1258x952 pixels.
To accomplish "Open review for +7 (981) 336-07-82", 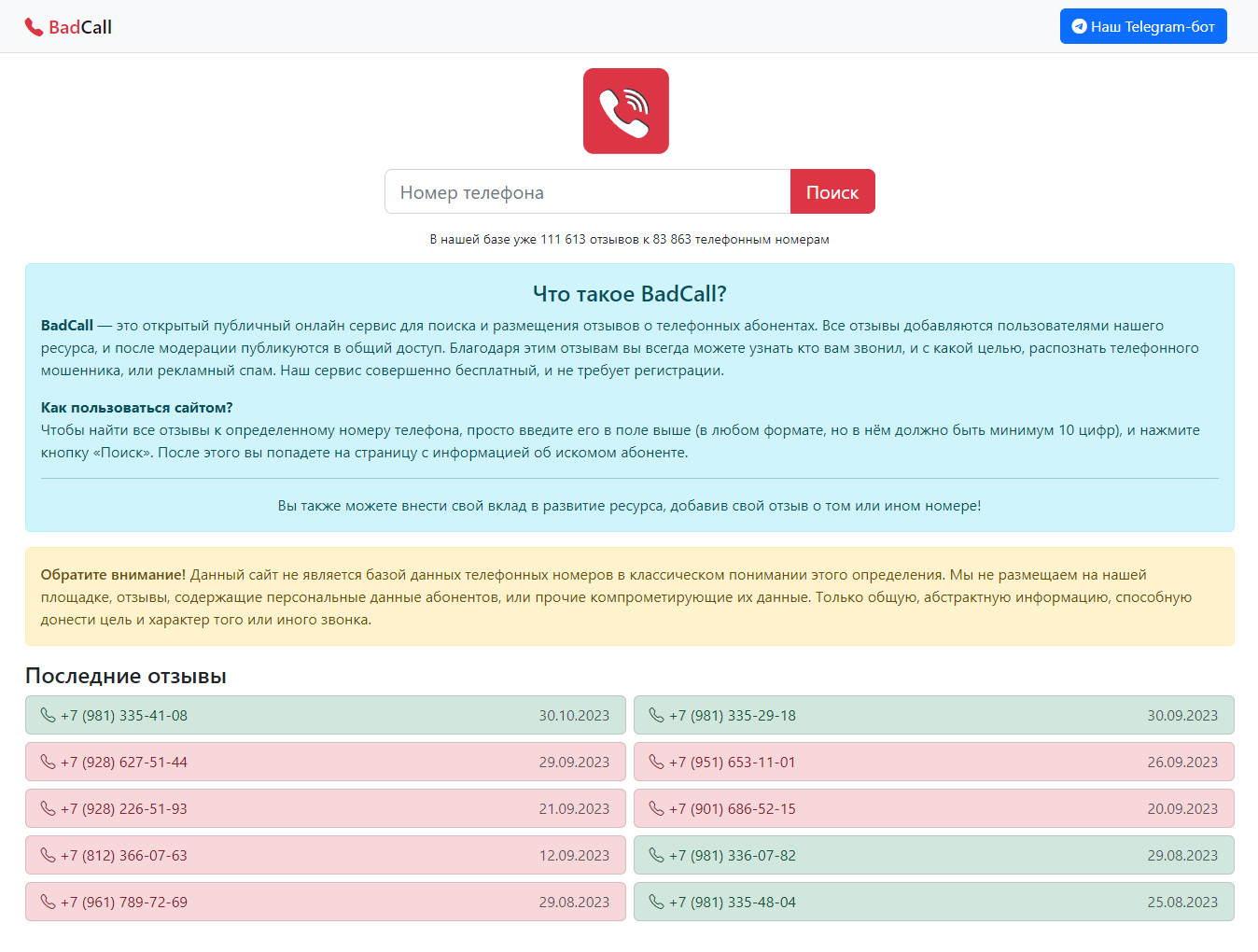I will click(934, 855).
